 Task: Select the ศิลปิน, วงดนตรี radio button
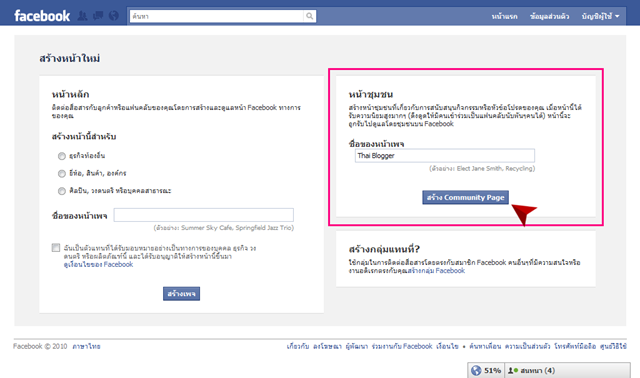[x=62, y=191]
